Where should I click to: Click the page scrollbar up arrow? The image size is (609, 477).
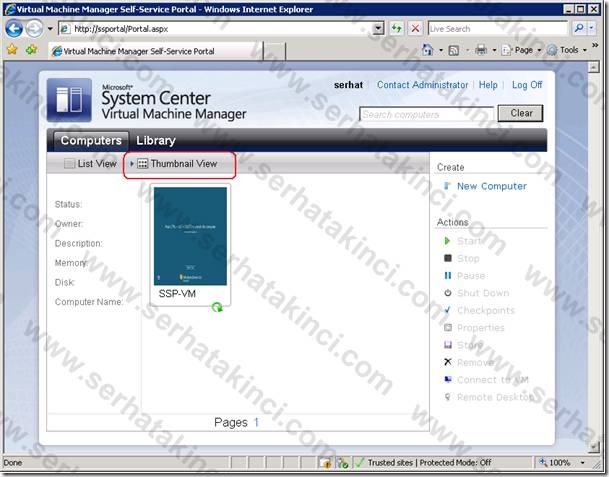coord(593,67)
